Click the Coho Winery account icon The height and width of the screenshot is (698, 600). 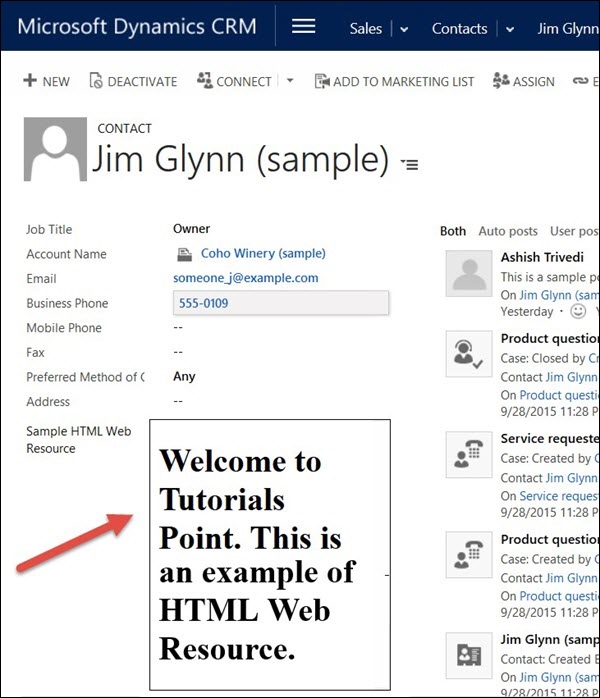(184, 254)
